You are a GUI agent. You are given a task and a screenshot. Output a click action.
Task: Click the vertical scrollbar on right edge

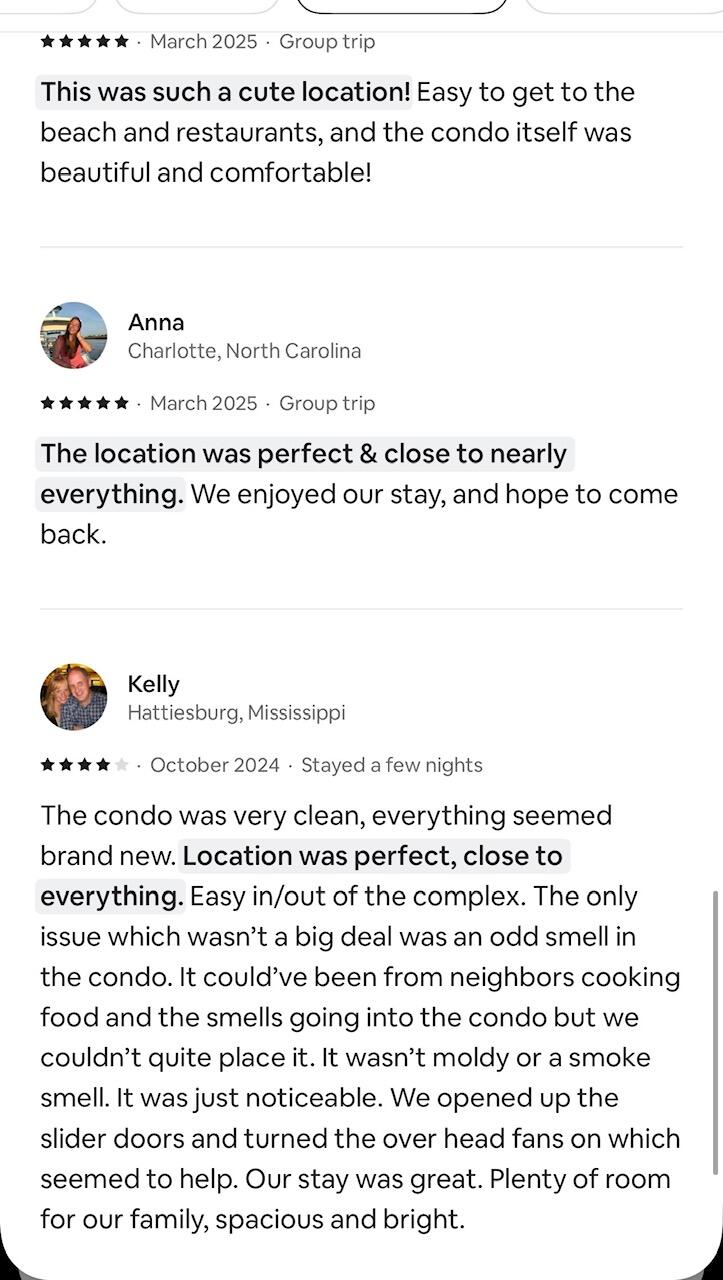716,1032
